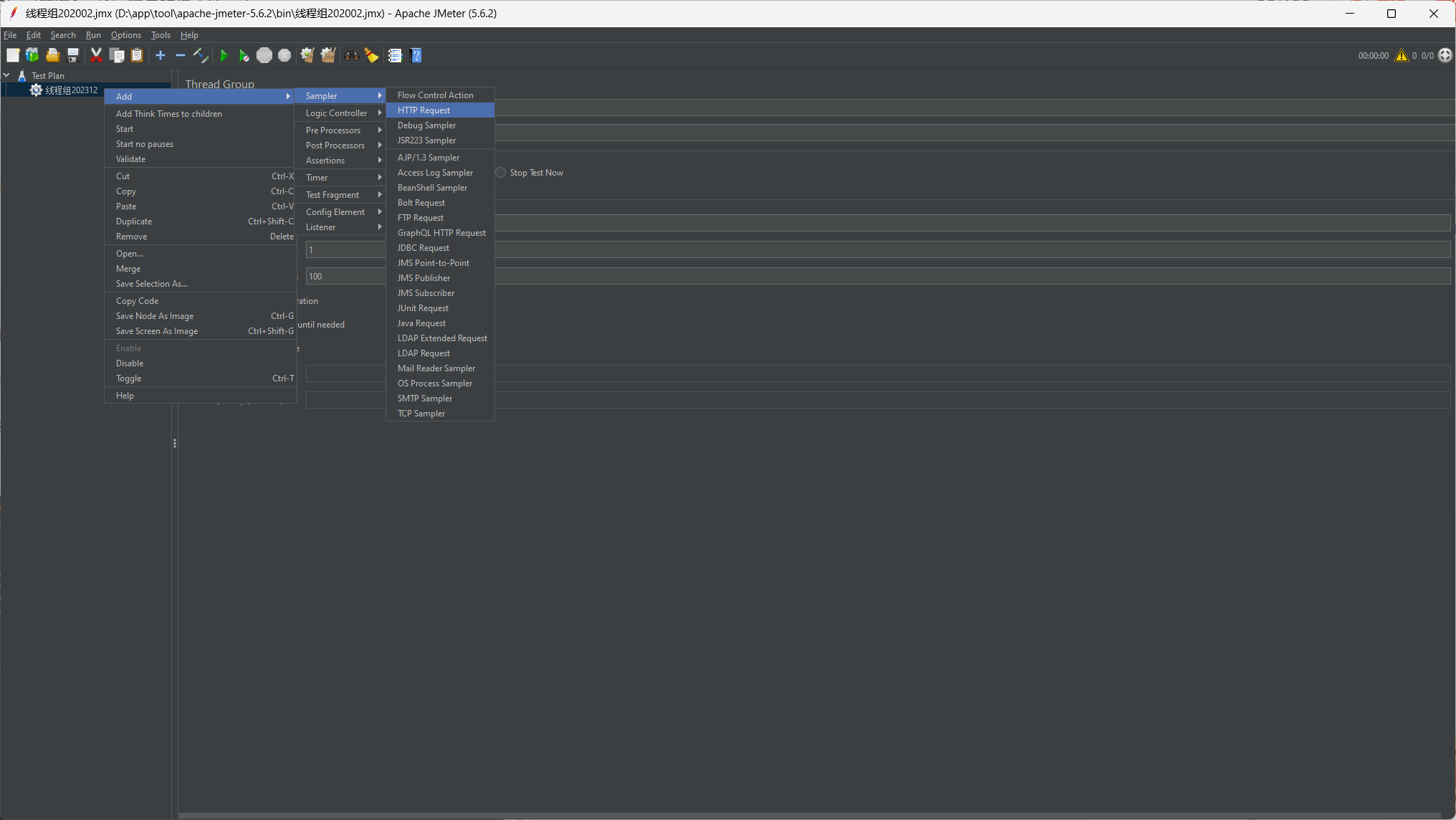
Task: Expand the Timer submenu
Action: (340, 177)
